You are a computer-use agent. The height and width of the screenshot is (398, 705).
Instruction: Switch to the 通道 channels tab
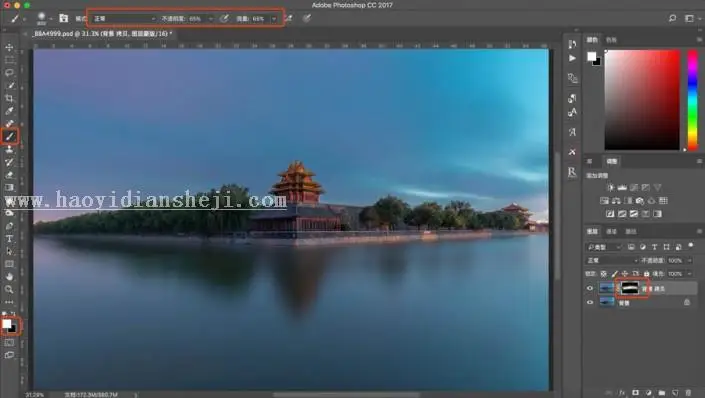611,232
